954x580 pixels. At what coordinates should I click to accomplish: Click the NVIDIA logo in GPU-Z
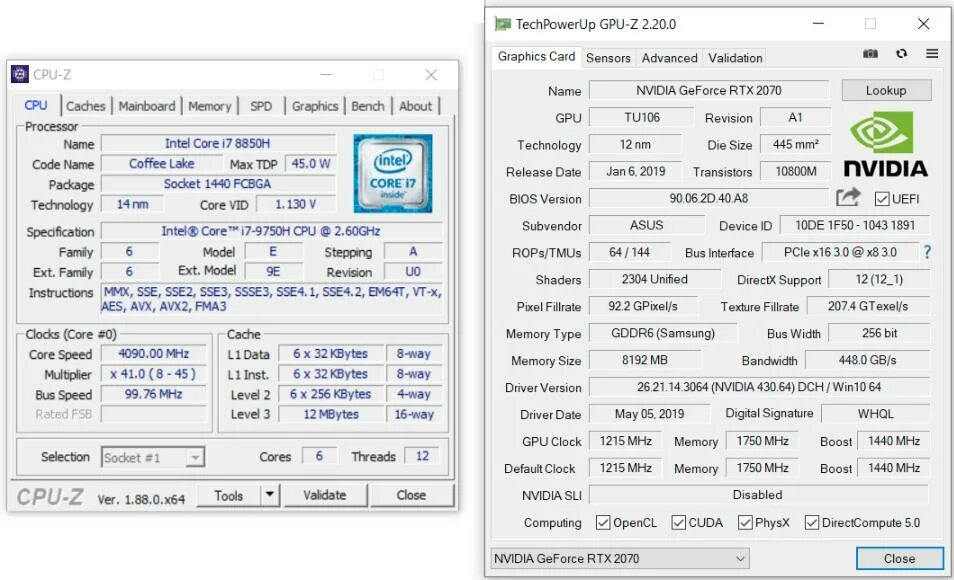pos(886,144)
